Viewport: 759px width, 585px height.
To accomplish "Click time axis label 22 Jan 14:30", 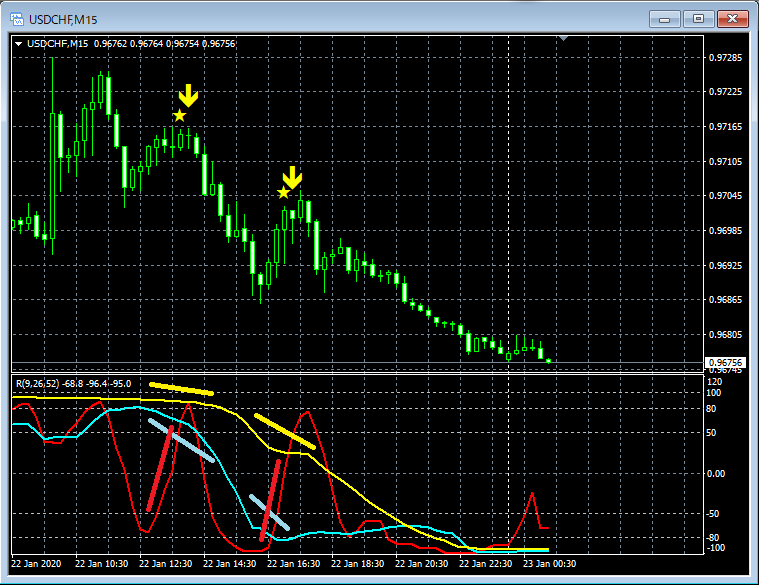I will tap(229, 564).
